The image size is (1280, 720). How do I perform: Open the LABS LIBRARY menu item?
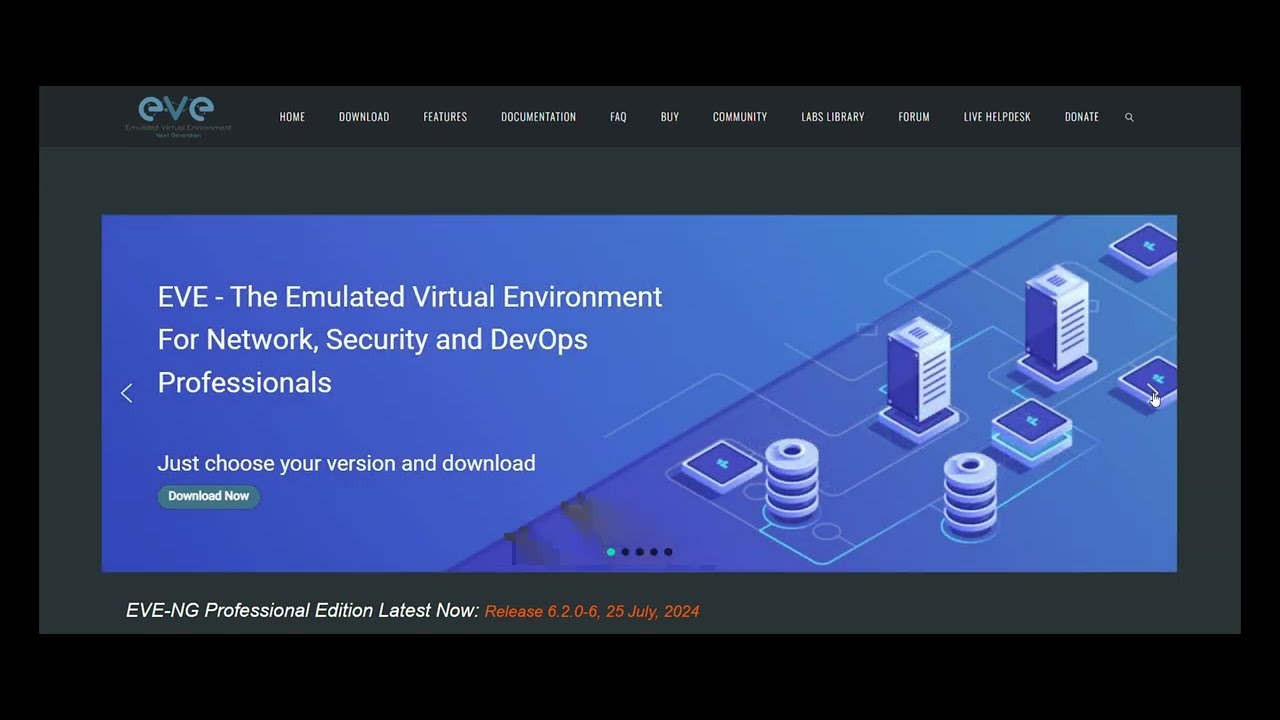coord(832,117)
